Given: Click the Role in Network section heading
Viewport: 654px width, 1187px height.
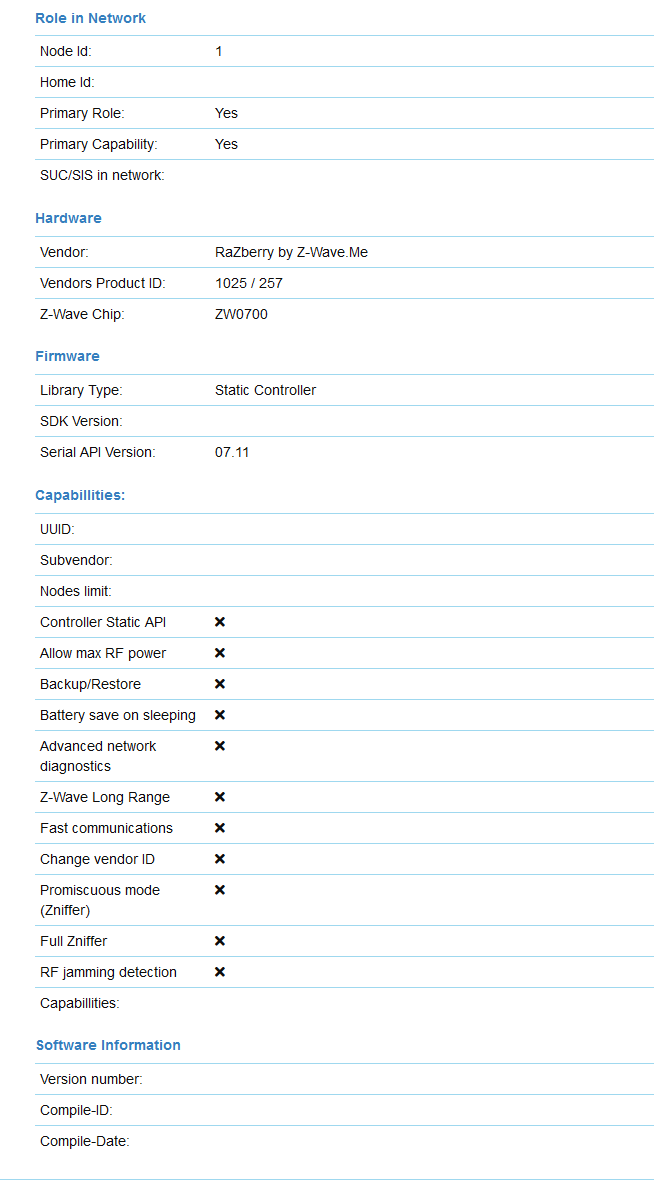Looking at the screenshot, I should [x=90, y=18].
